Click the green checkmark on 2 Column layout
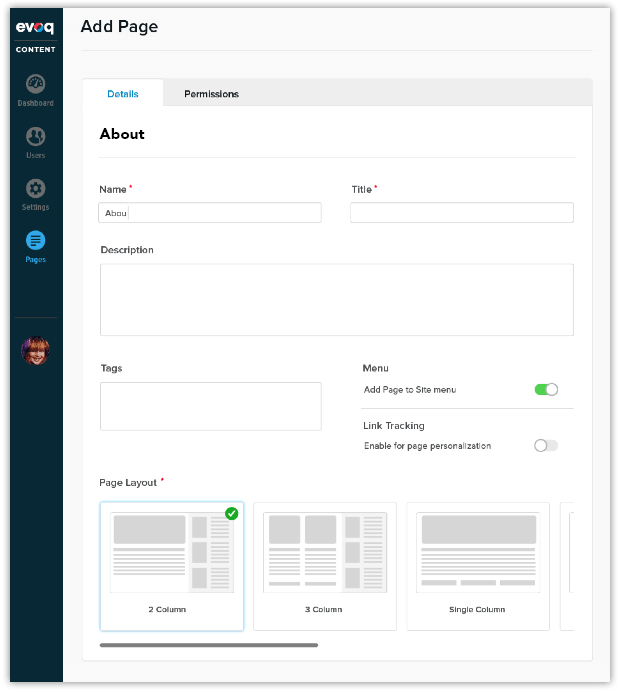The height and width of the screenshot is (692, 620). tap(232, 513)
